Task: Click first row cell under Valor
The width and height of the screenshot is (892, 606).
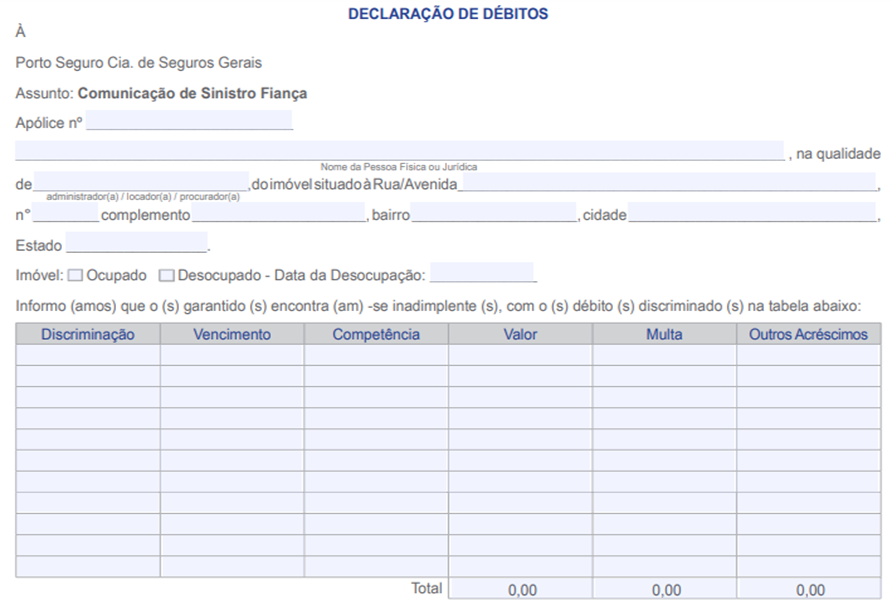Action: 520,355
